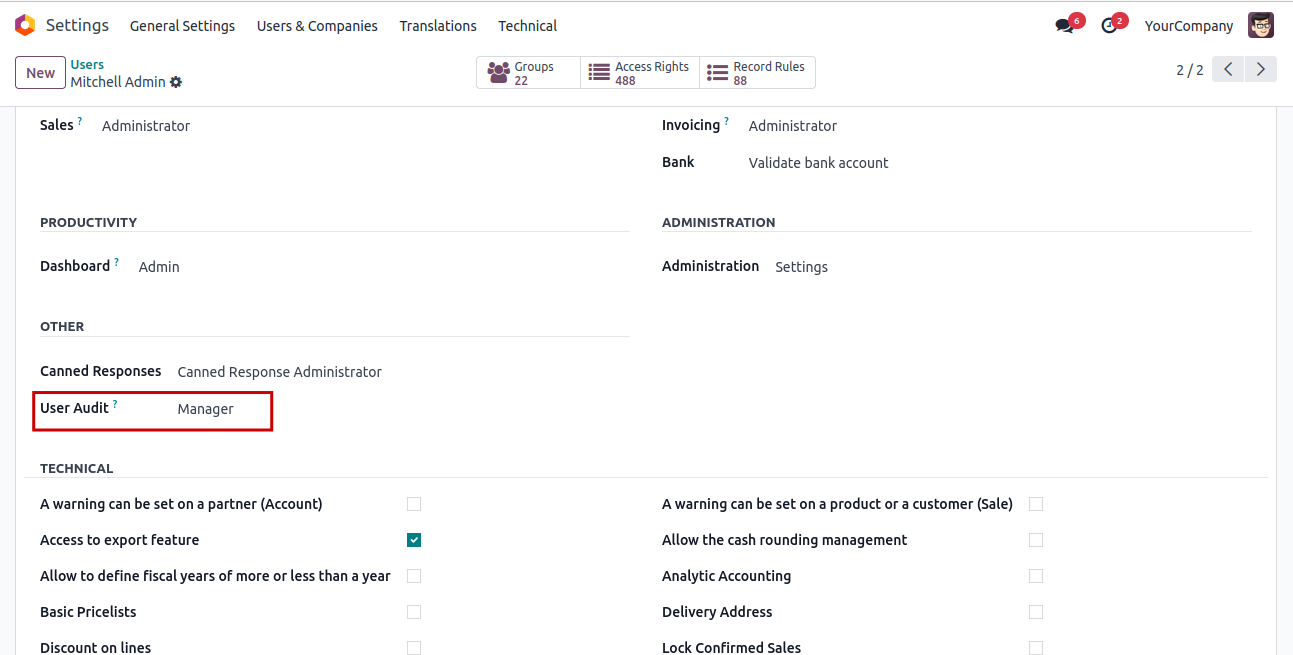Viewport: 1293px width, 655px height.
Task: Open the Technical menu
Action: 528,26
